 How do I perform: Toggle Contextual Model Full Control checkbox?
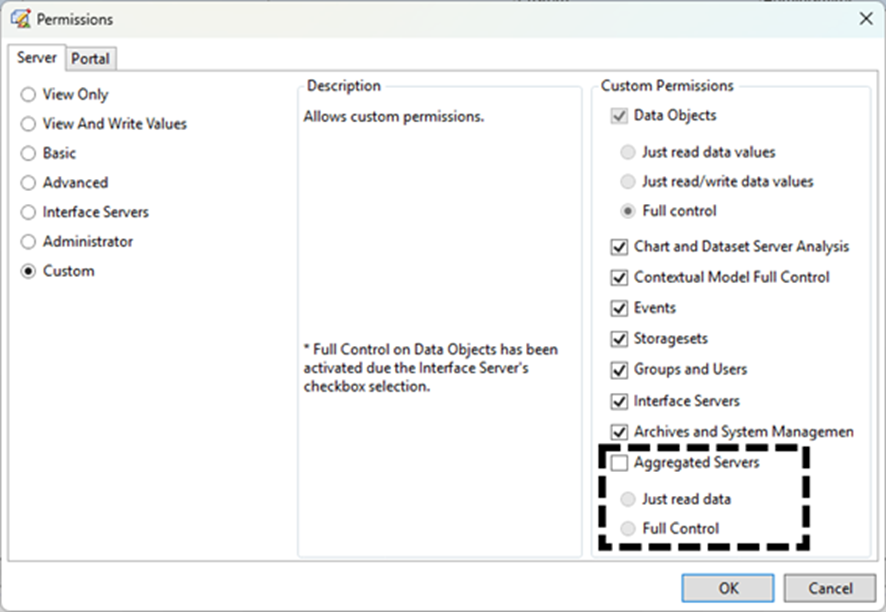point(619,277)
